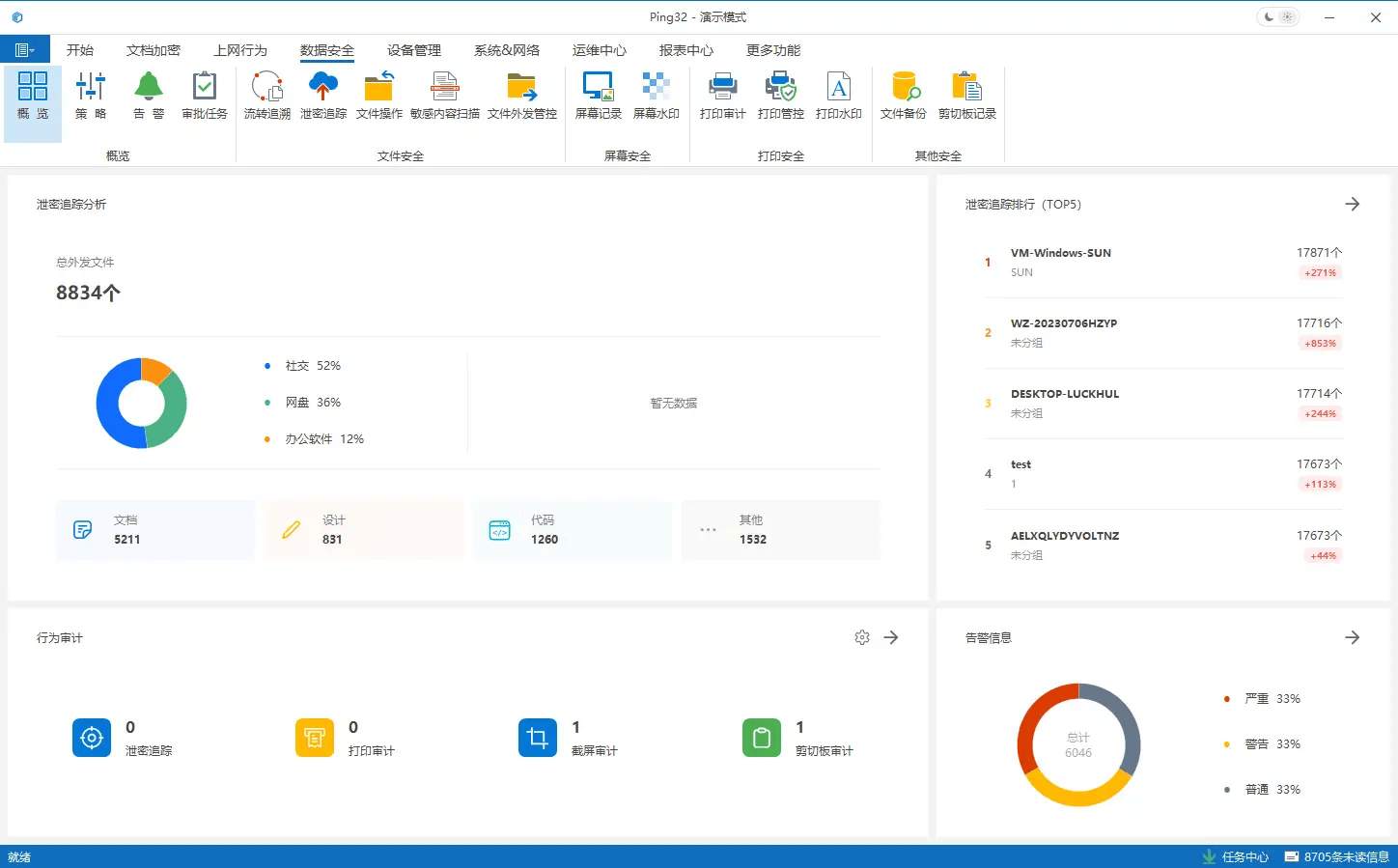Screen dimensions: 1398x868
Task: Expand 泄密追踪排行 list with the arrow
Action: (1352, 205)
